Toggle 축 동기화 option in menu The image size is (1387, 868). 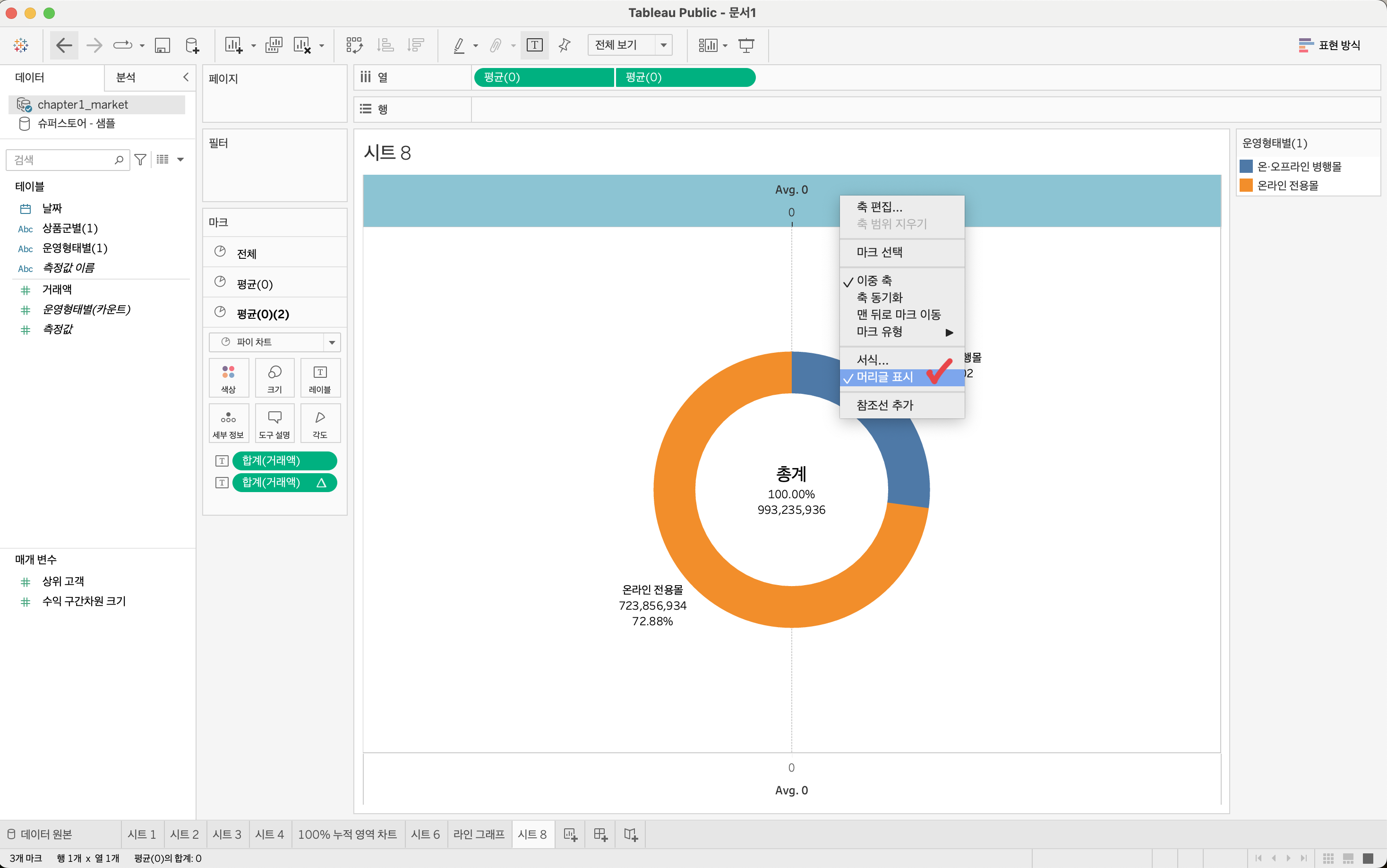(880, 298)
